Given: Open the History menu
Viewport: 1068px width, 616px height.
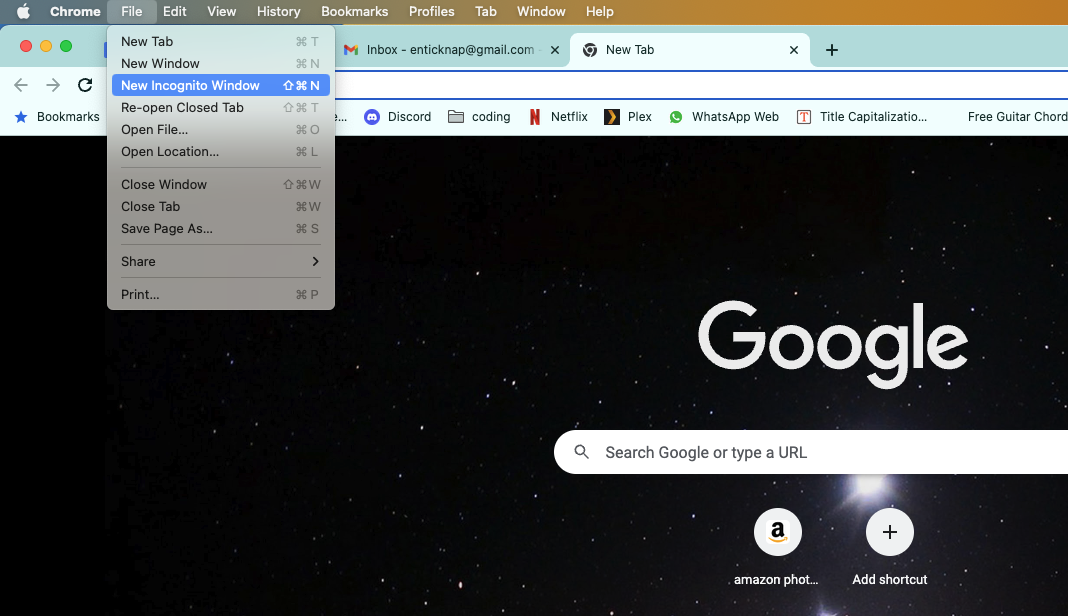Looking at the screenshot, I should click(x=279, y=12).
